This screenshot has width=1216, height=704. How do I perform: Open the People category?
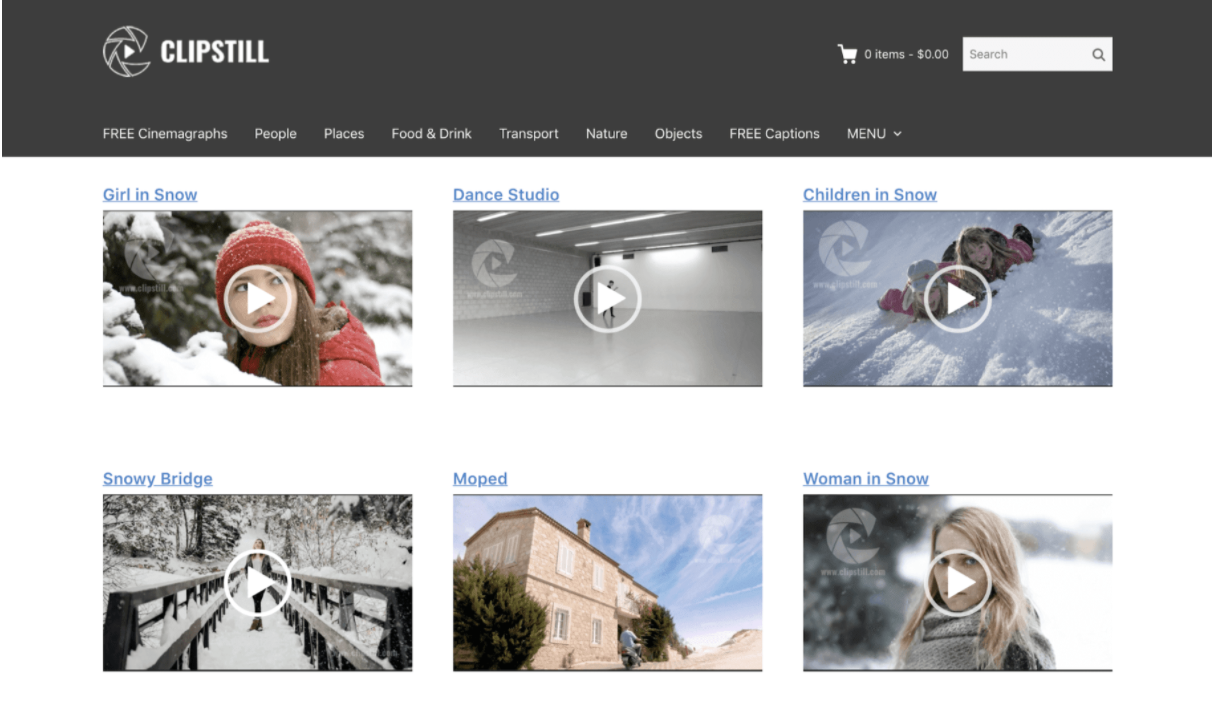tap(275, 133)
